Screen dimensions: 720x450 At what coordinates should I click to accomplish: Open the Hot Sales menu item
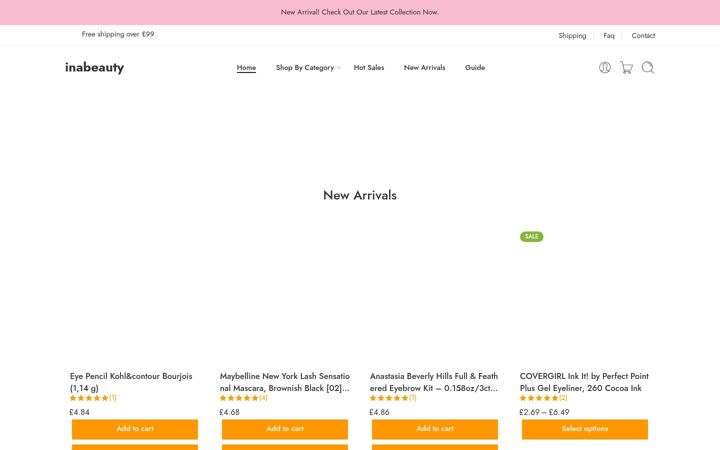point(369,68)
